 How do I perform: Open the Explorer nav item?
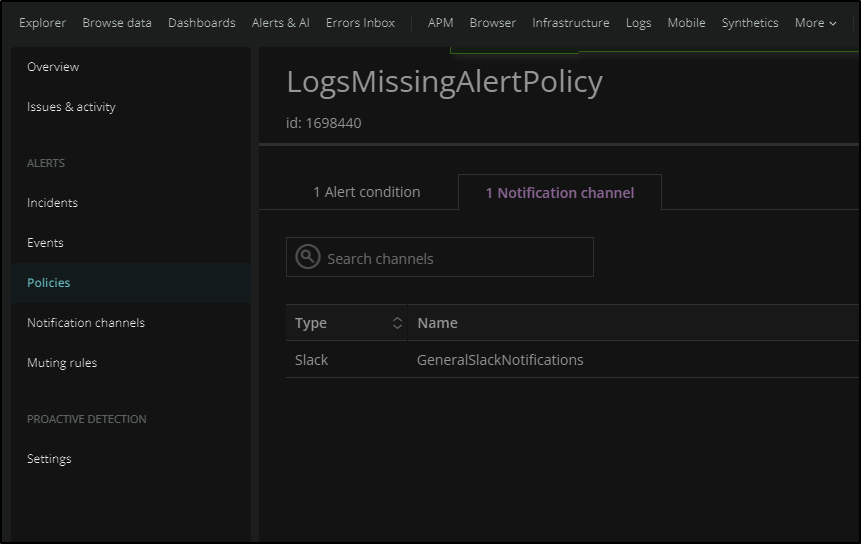(42, 23)
